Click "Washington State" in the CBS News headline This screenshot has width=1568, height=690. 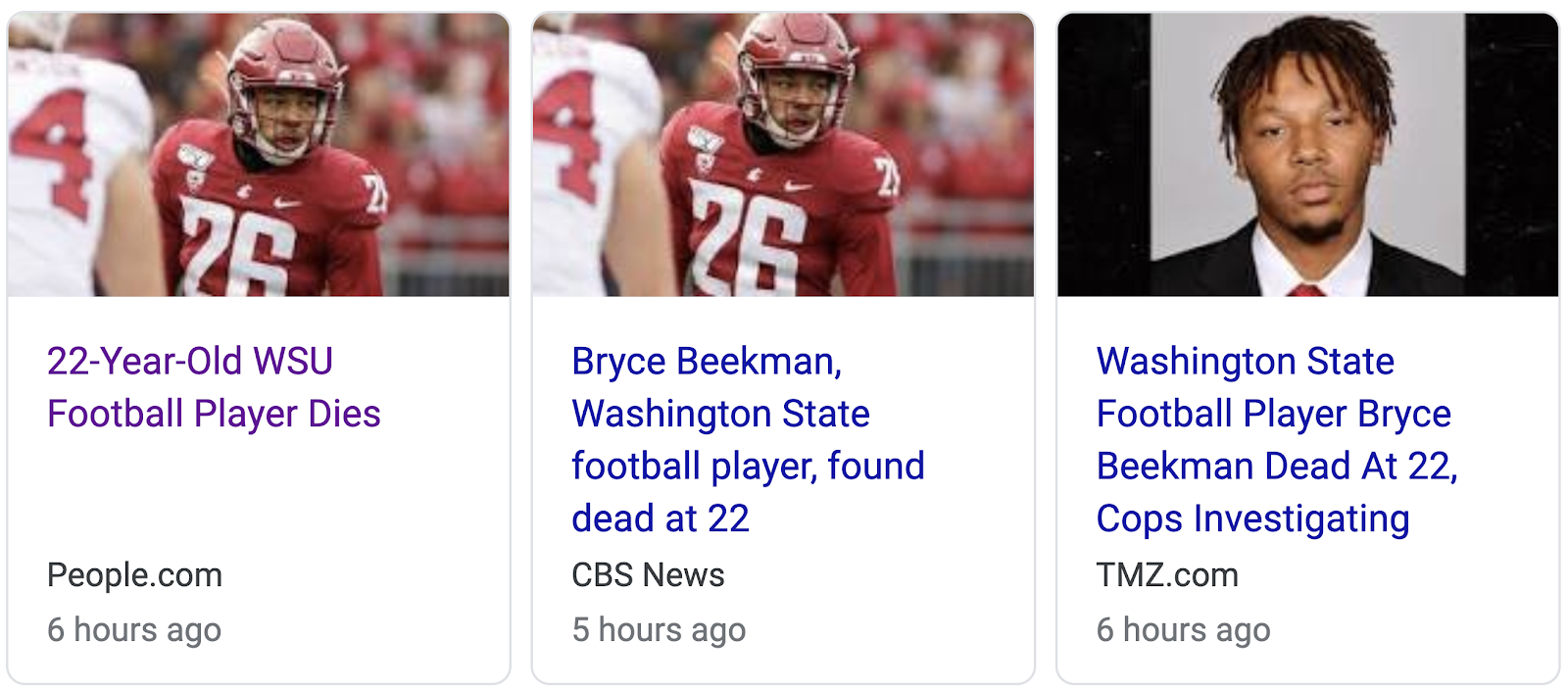click(720, 414)
